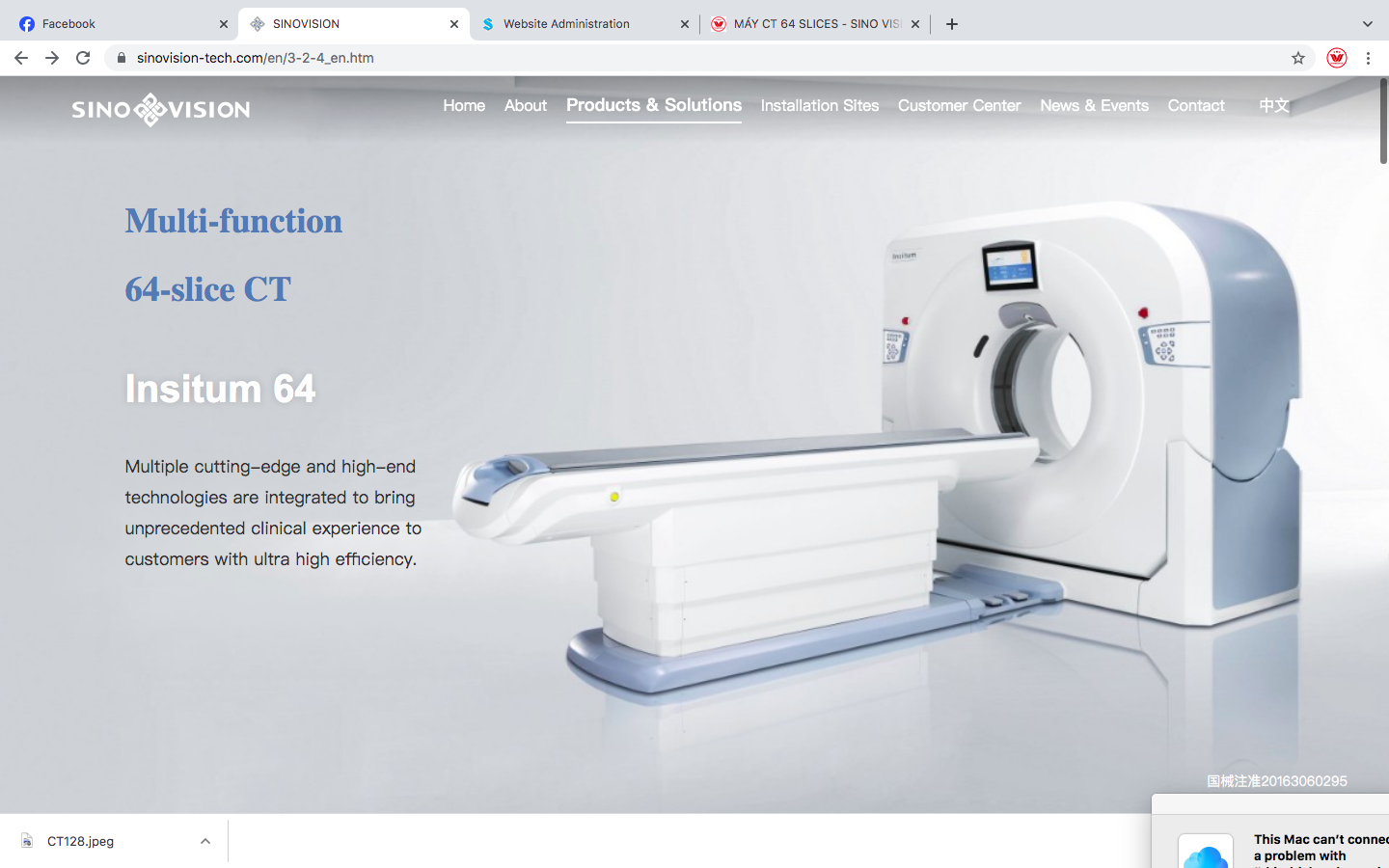Switch to the Website Administration tab

pos(585,24)
